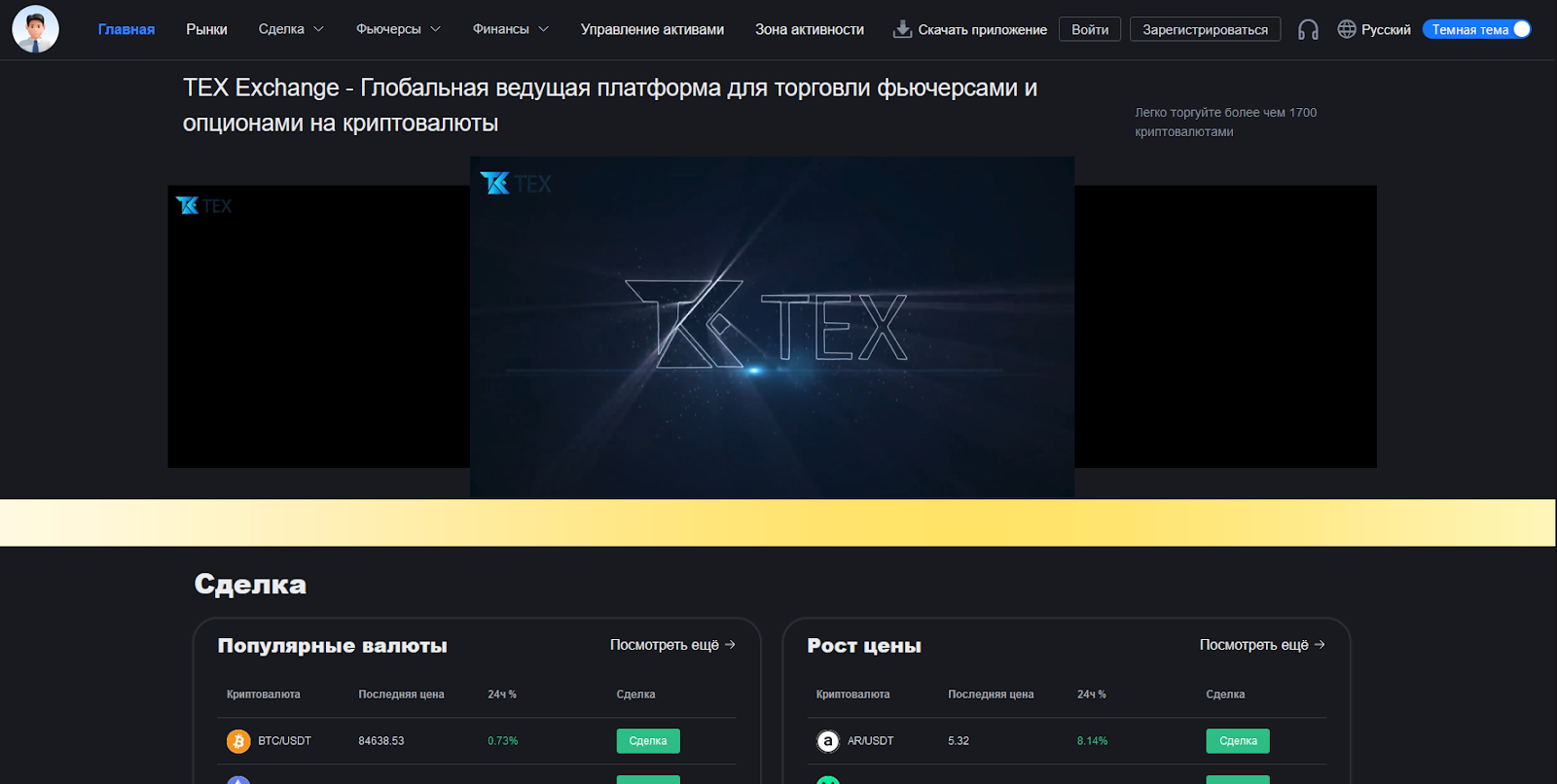Screen dimensions: 1557x784
Task: Click the green Сделка button for BTC/USDT
Action: click(x=648, y=741)
